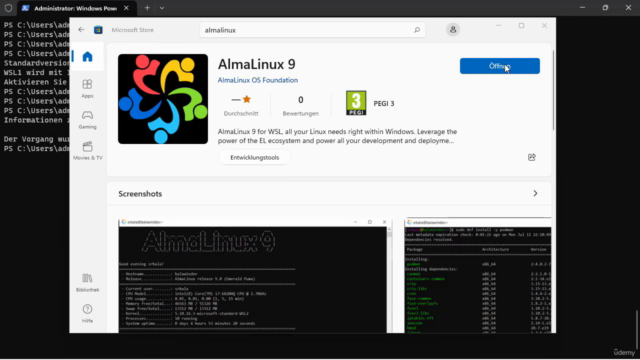Go to the Home sidebar section

[x=87, y=56]
